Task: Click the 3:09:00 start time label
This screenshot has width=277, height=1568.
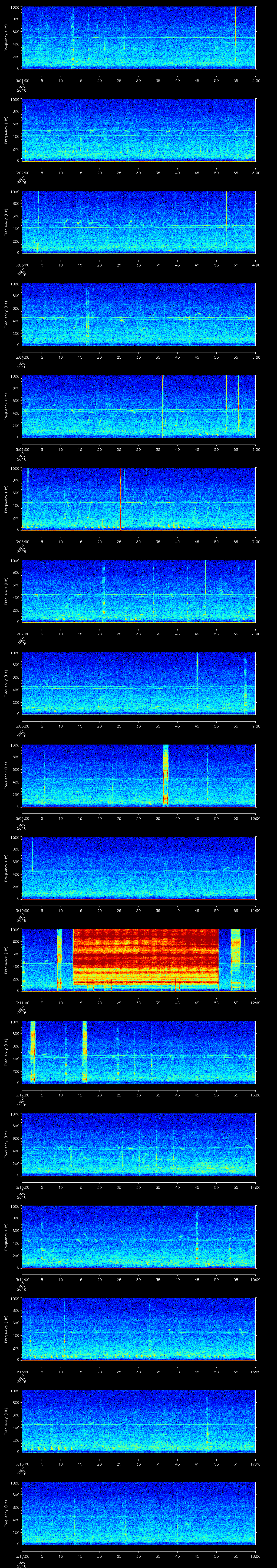Action: pyautogui.click(x=22, y=818)
